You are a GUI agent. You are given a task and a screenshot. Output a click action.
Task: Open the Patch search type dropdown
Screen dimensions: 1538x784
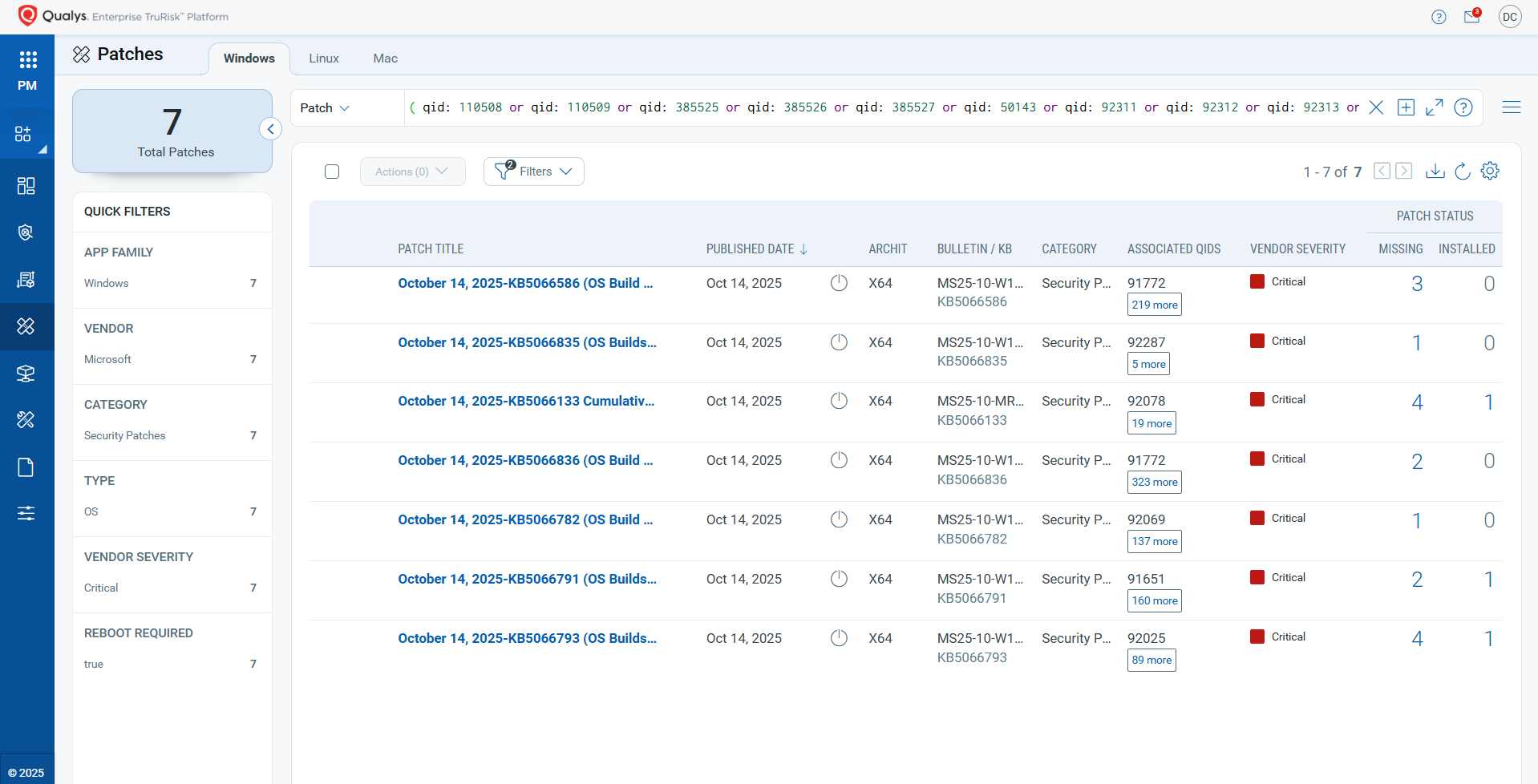tap(325, 108)
